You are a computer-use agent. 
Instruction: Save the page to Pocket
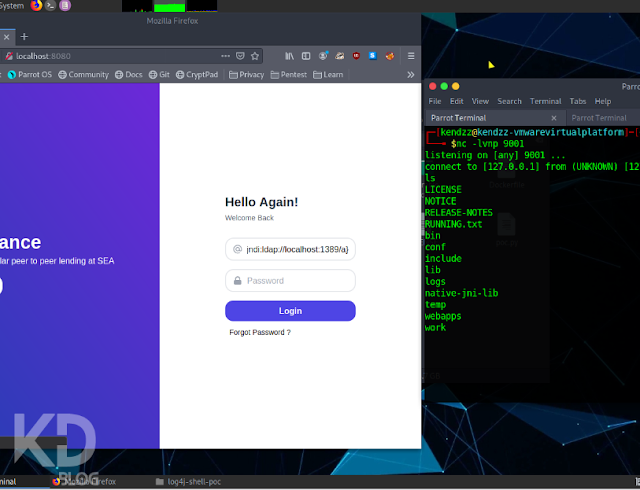[x=240, y=56]
